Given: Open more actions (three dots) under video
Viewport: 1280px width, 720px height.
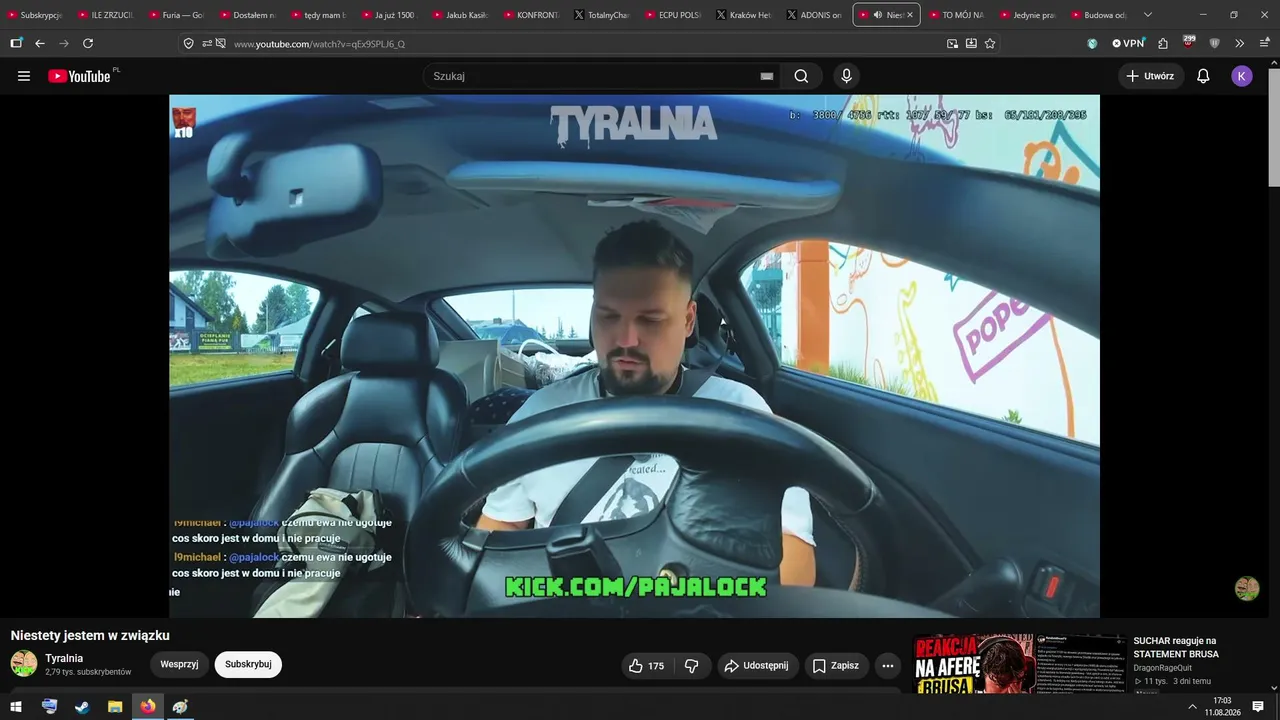Looking at the screenshot, I should [x=887, y=666].
